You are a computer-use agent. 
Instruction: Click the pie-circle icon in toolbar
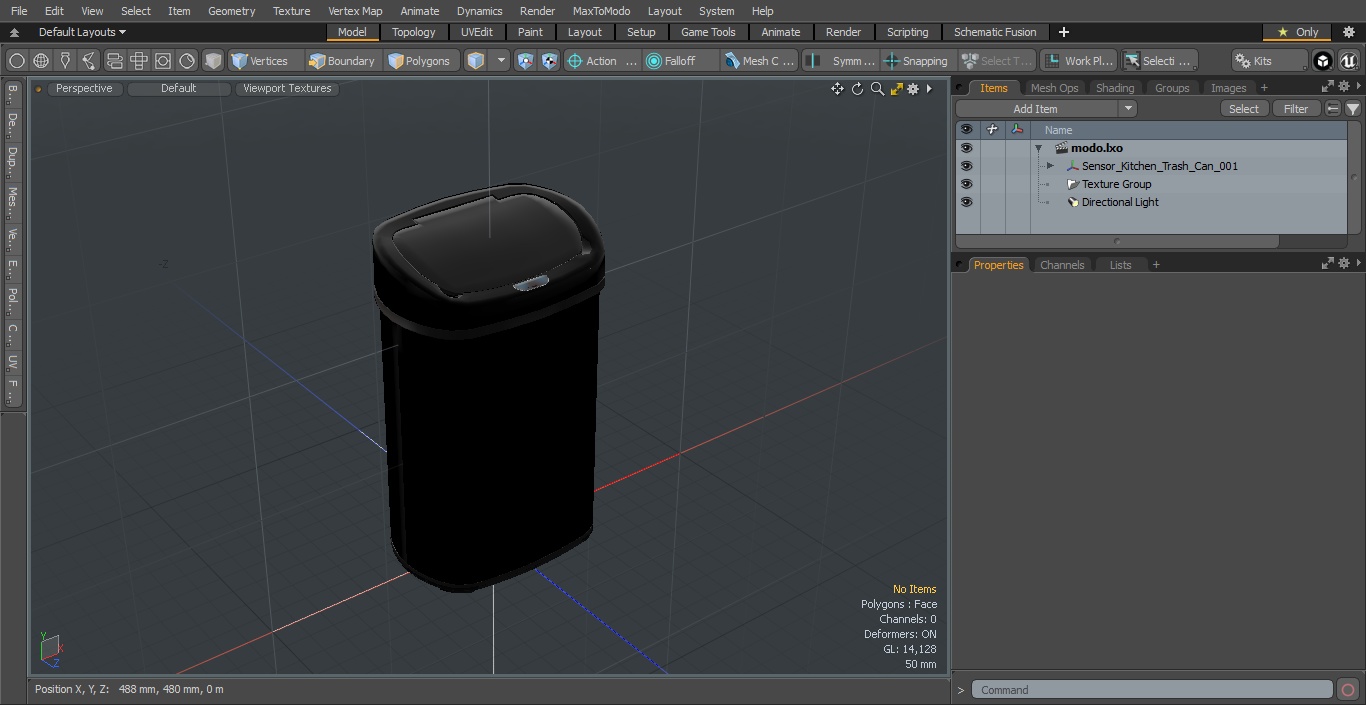[x=187, y=61]
